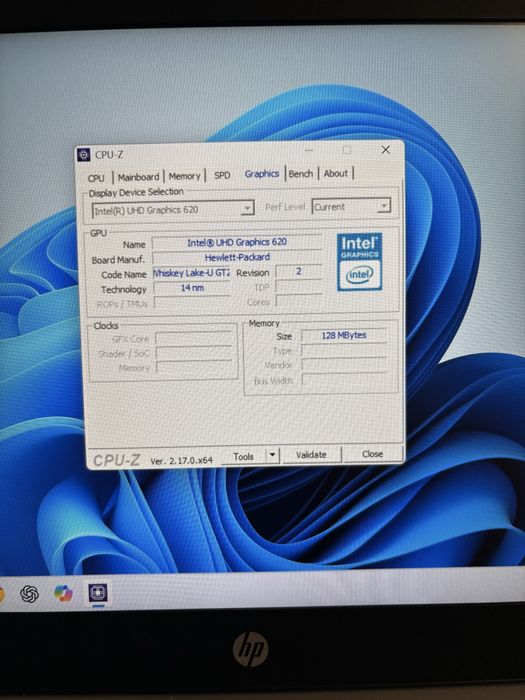Click the Clocks group label
The image size is (525, 700).
(106, 325)
